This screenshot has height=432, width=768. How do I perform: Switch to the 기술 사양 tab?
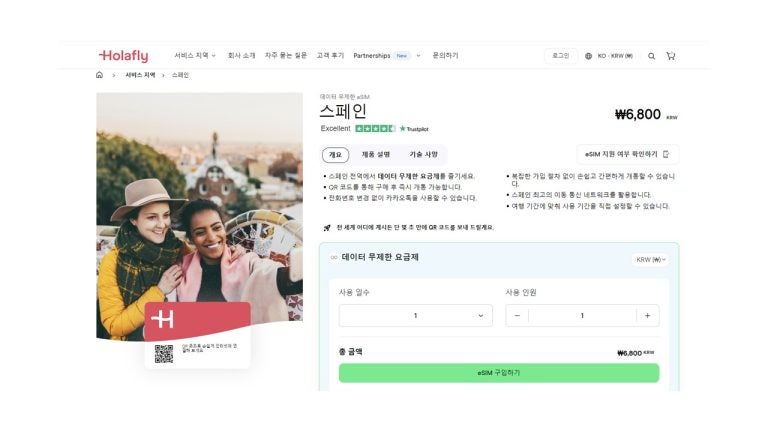tap(424, 155)
